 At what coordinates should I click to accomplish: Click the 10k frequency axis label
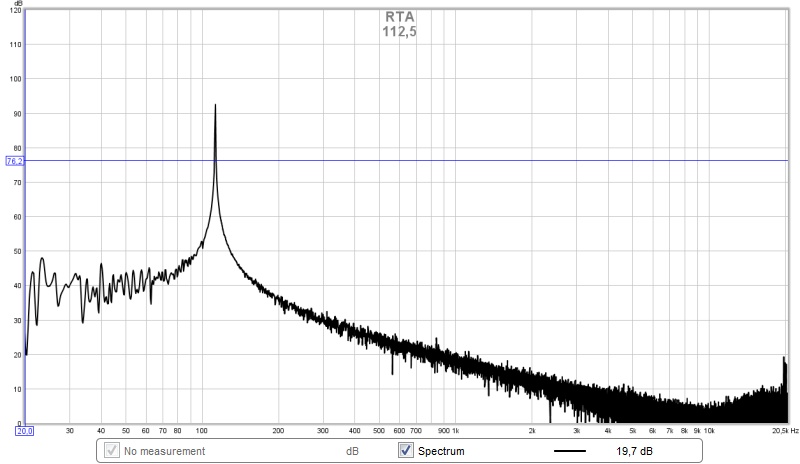(709, 431)
